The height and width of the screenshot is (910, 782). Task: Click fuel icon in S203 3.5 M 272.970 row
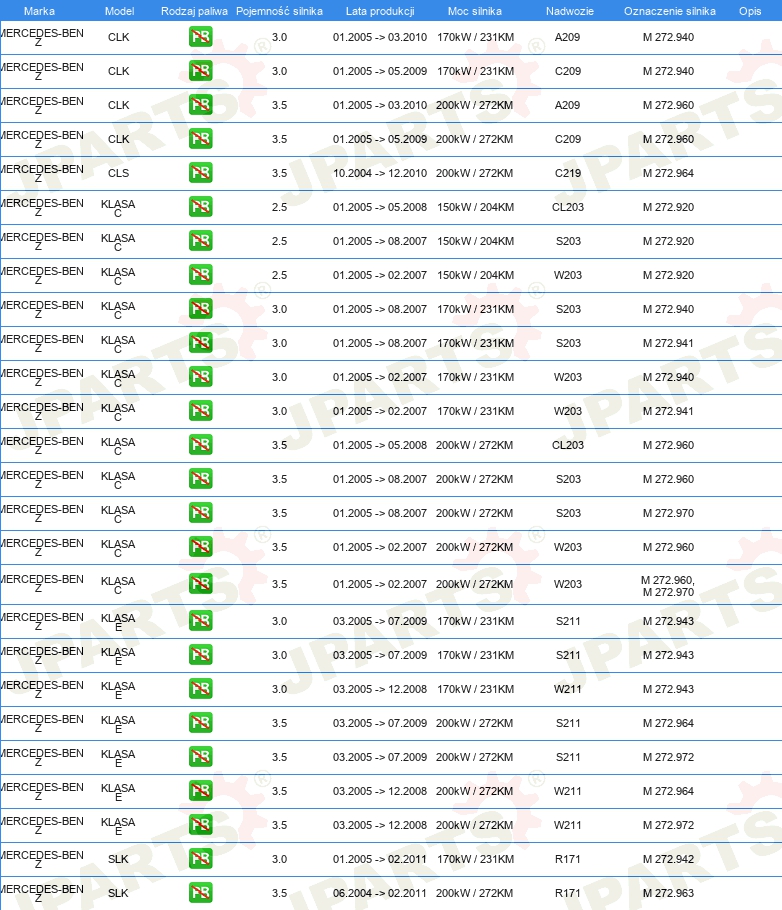pyautogui.click(x=200, y=513)
